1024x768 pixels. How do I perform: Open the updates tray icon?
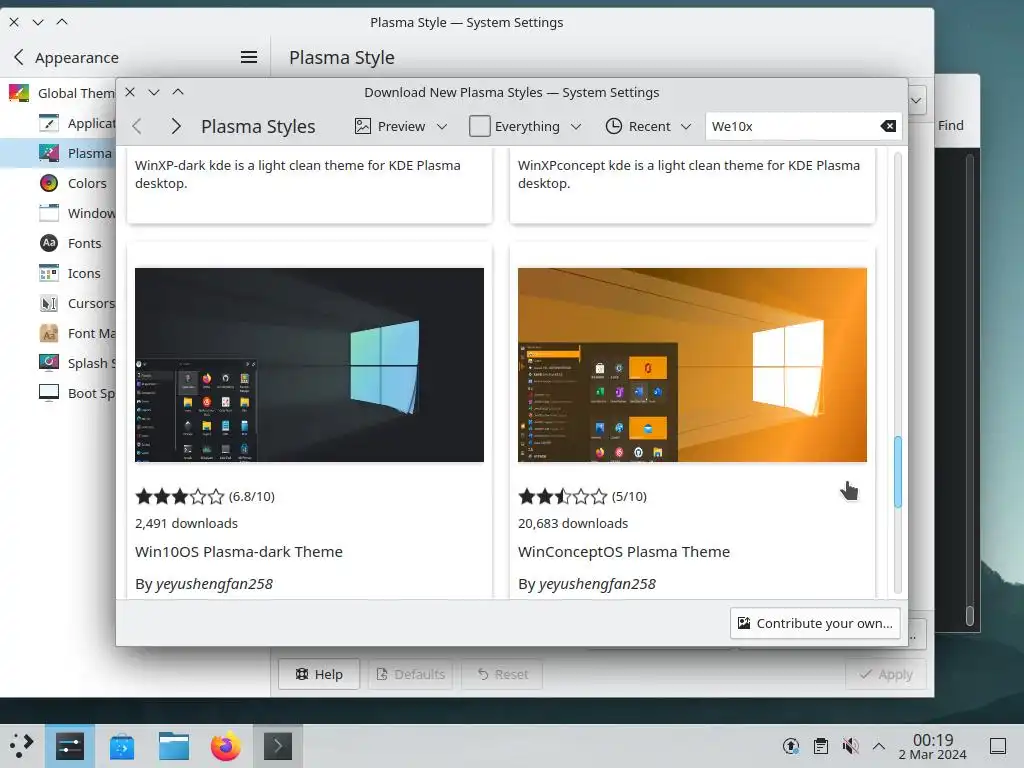791,746
